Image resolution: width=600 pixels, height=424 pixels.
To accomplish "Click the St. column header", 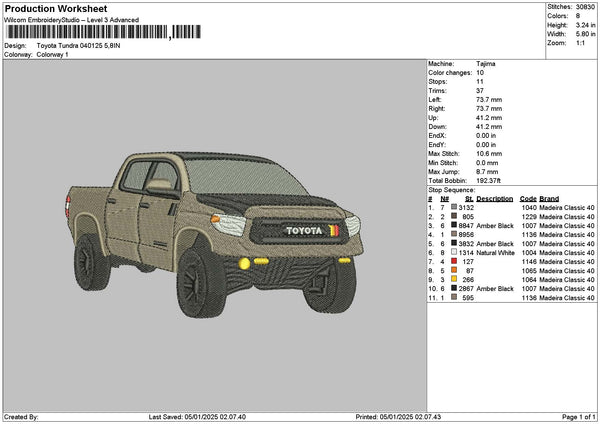I will 468,198.
